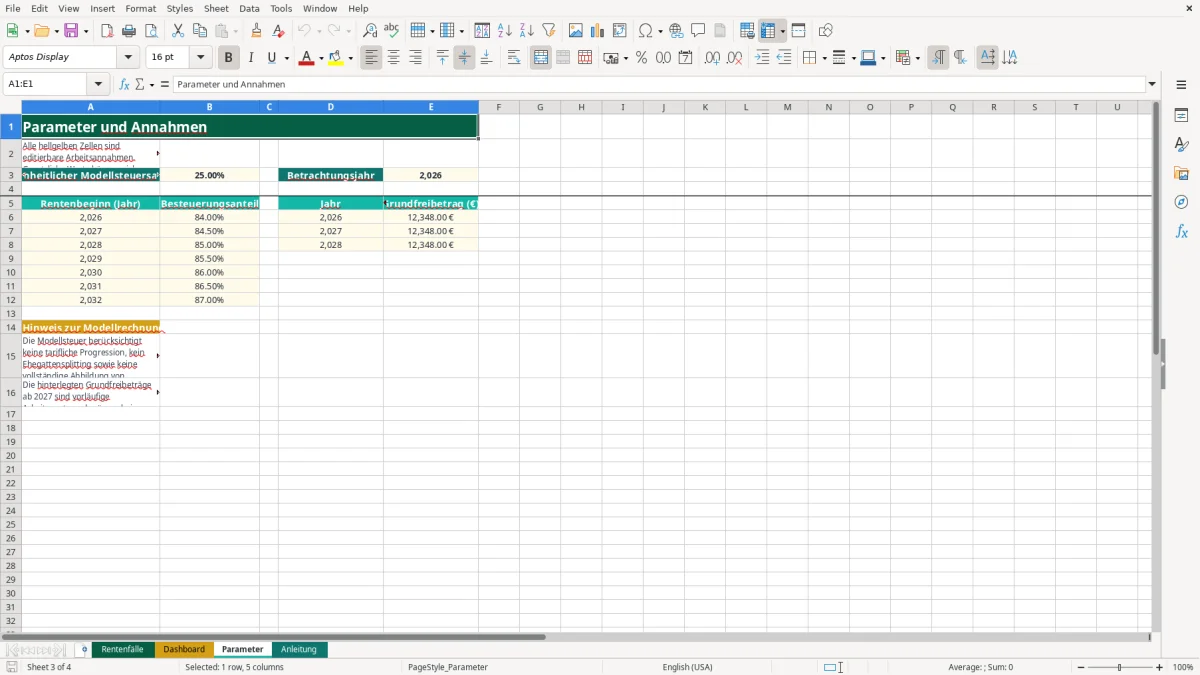Viewport: 1200px width, 675px height.
Task: Click the Increase Indent icon
Action: pos(762,58)
